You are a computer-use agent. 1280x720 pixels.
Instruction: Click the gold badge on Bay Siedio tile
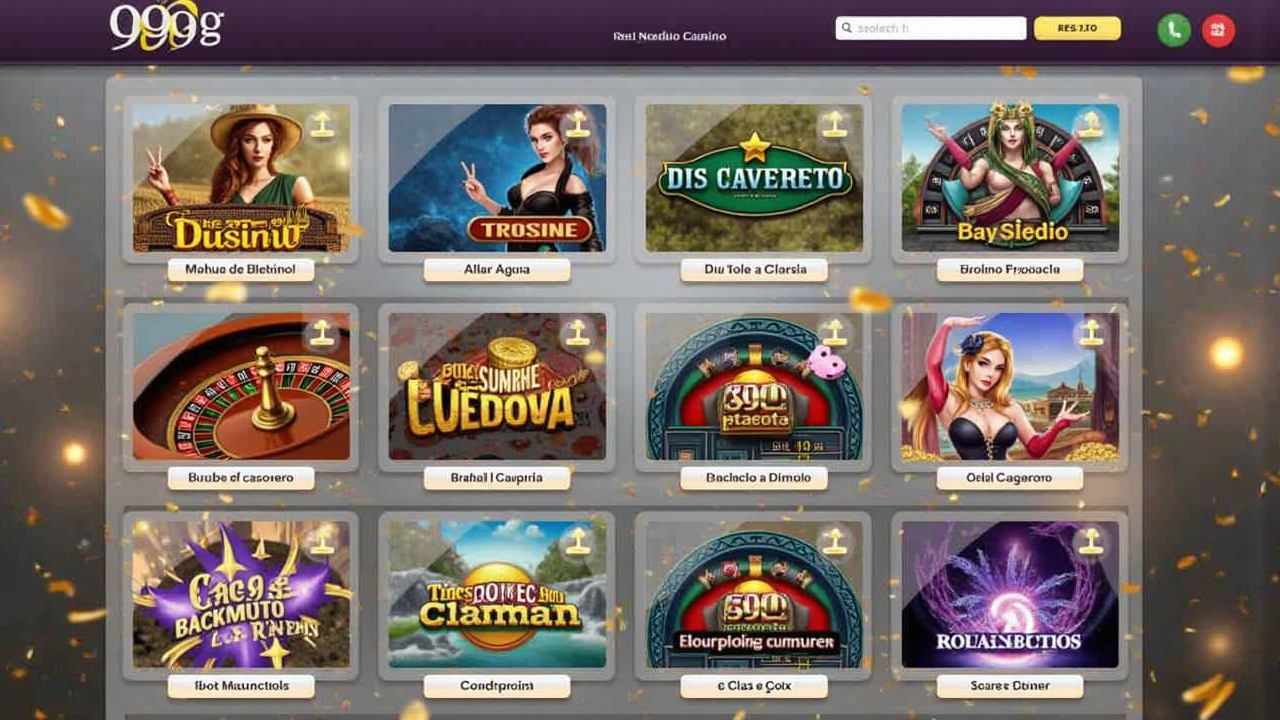1089,125
